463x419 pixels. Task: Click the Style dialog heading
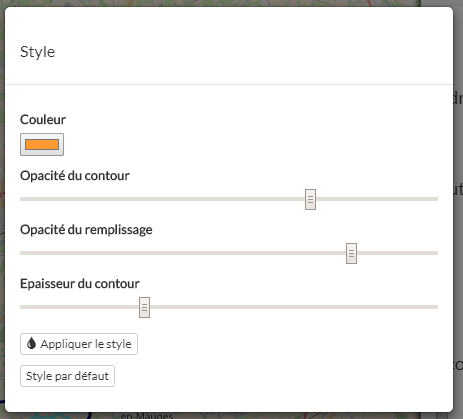click(x=37, y=52)
